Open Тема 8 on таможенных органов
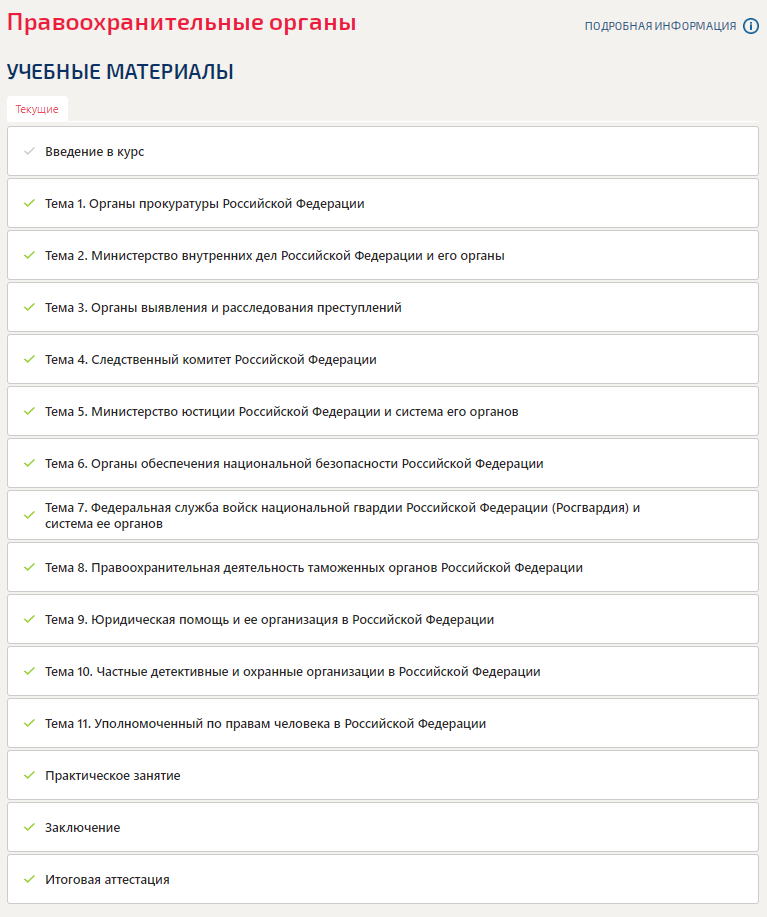The width and height of the screenshot is (767, 917). pyautogui.click(x=313, y=567)
